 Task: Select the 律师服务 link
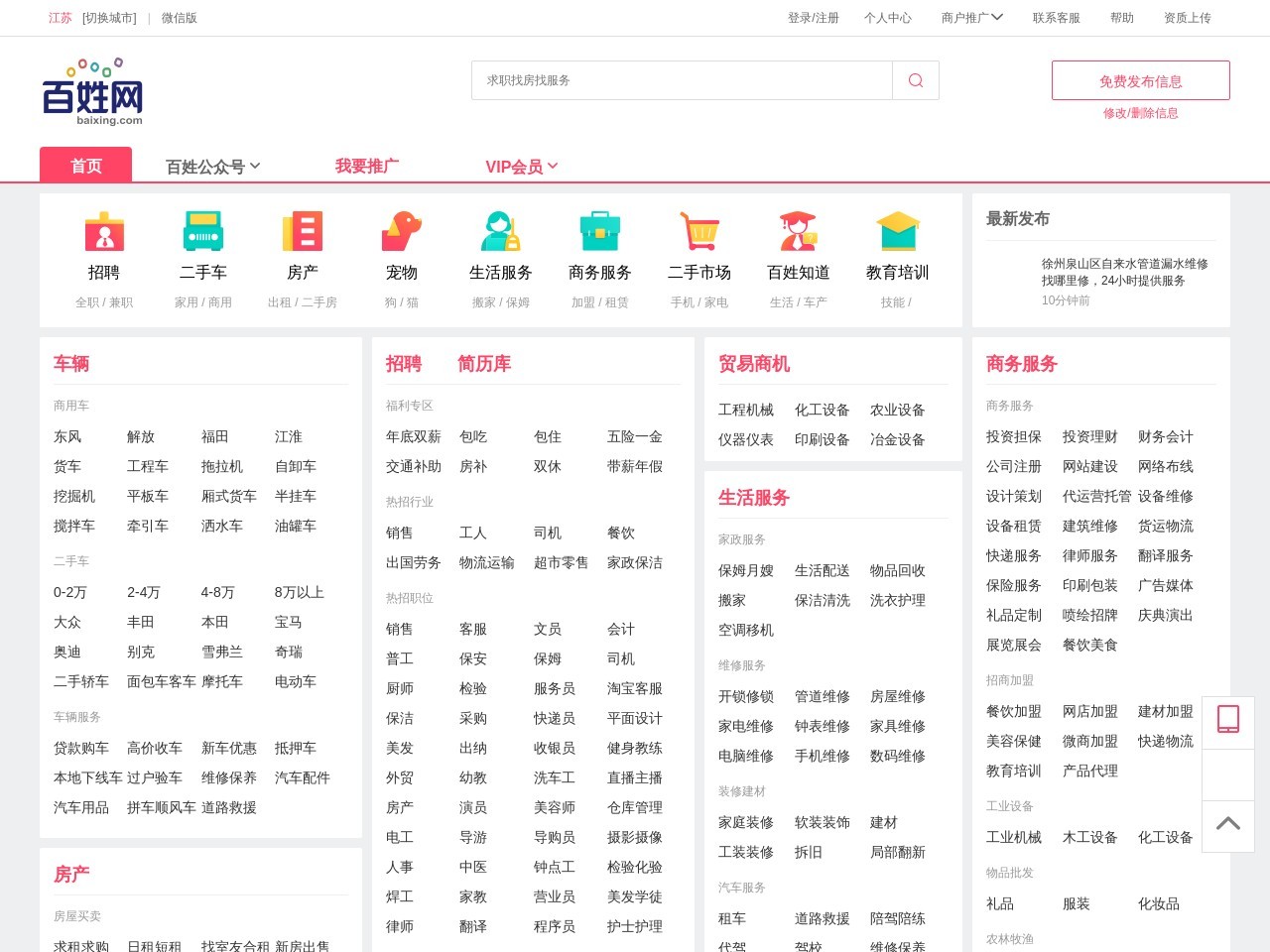[1090, 555]
